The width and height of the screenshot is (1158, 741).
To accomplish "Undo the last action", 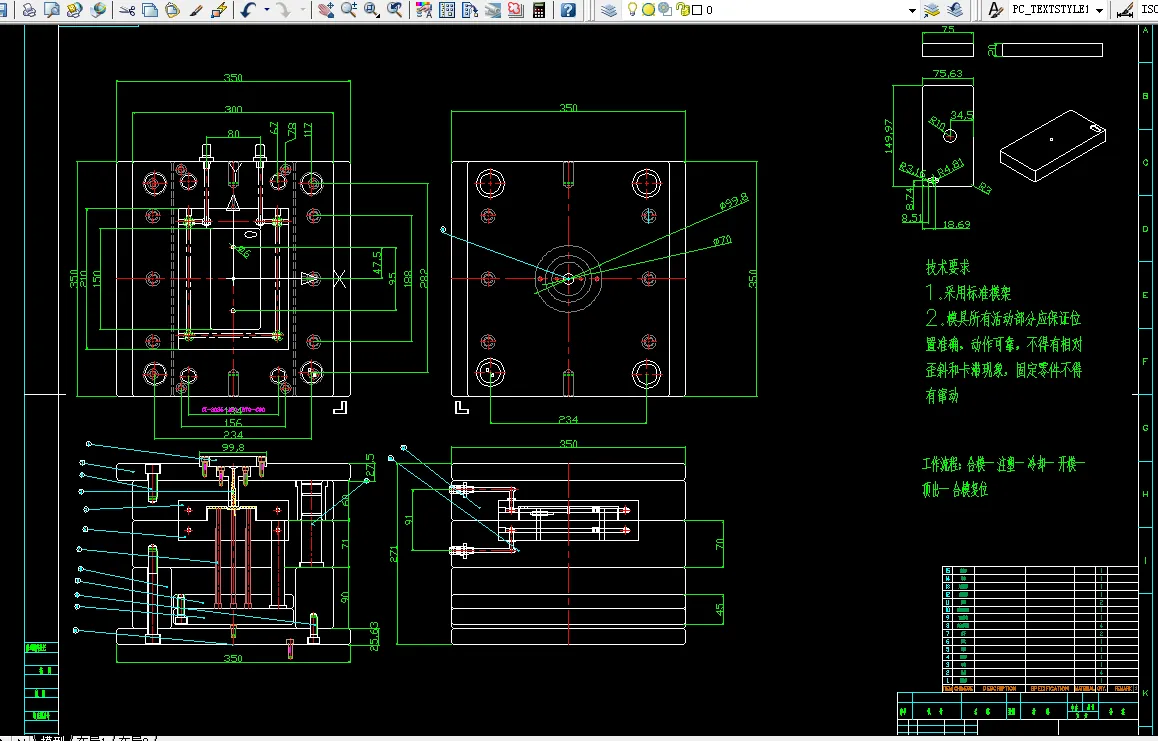I will click(249, 10).
